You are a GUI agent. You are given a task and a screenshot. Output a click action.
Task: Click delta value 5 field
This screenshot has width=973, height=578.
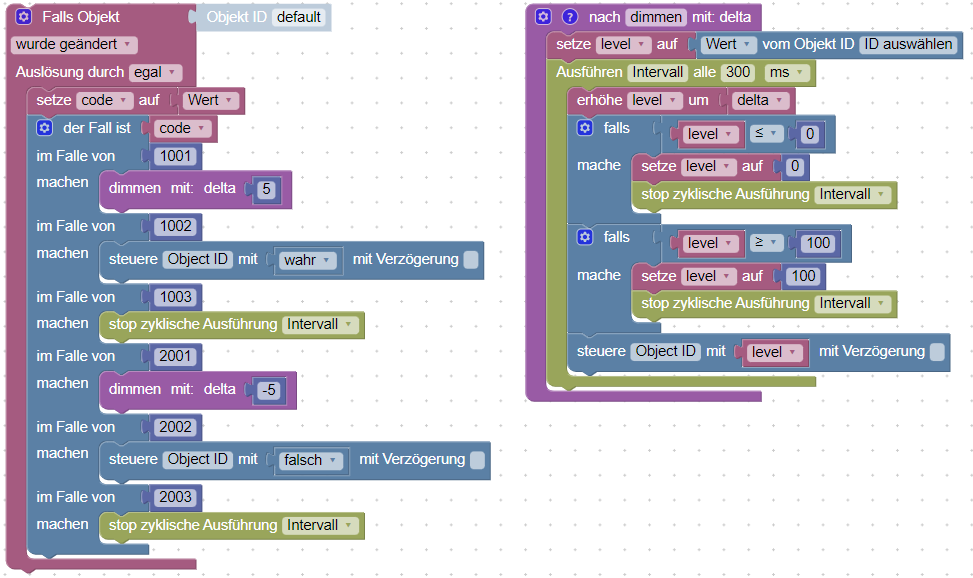tap(266, 189)
